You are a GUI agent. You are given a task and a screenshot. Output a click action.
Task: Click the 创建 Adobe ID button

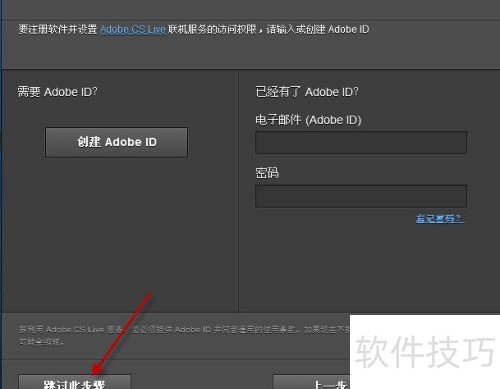(117, 142)
